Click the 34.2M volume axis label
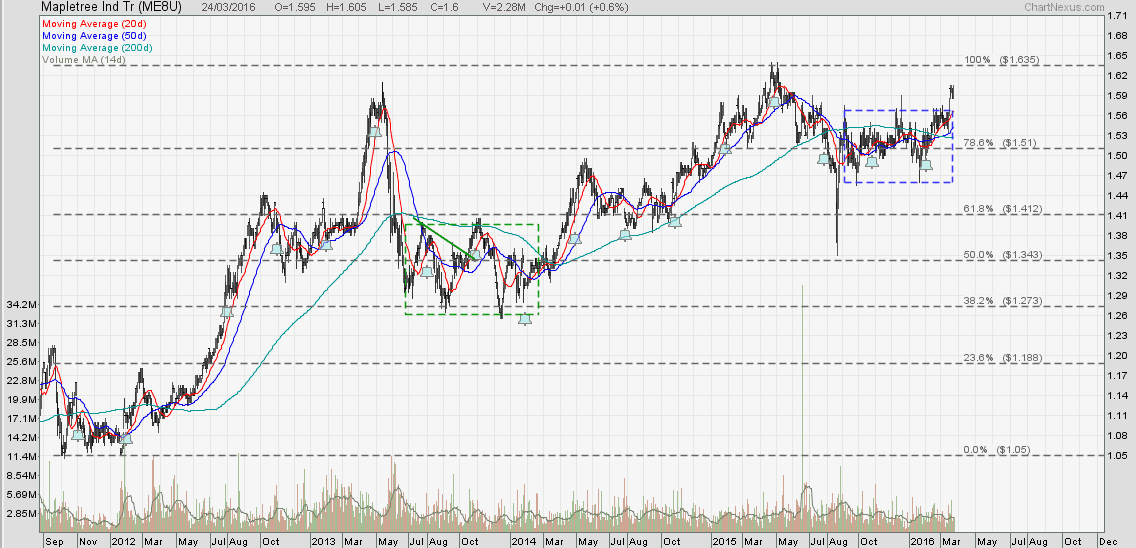 (20, 304)
